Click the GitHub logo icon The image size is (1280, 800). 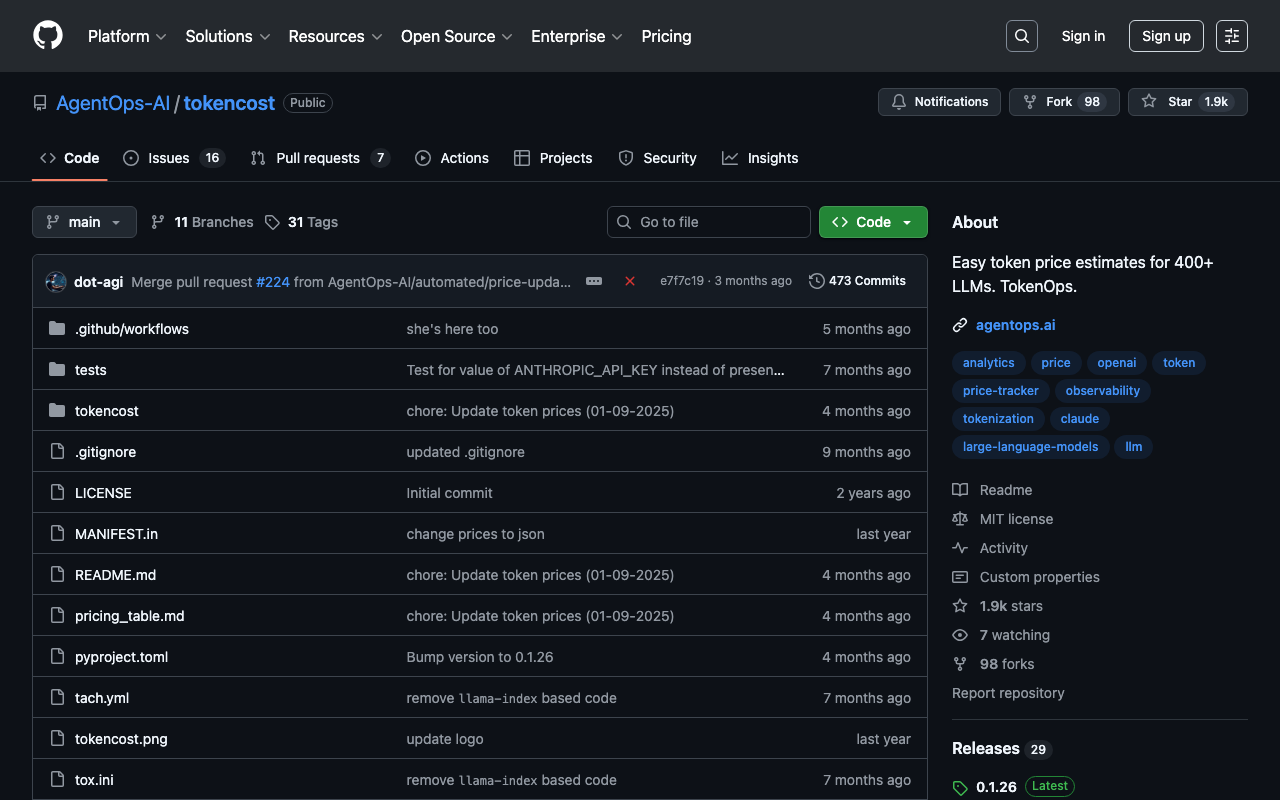tap(48, 36)
